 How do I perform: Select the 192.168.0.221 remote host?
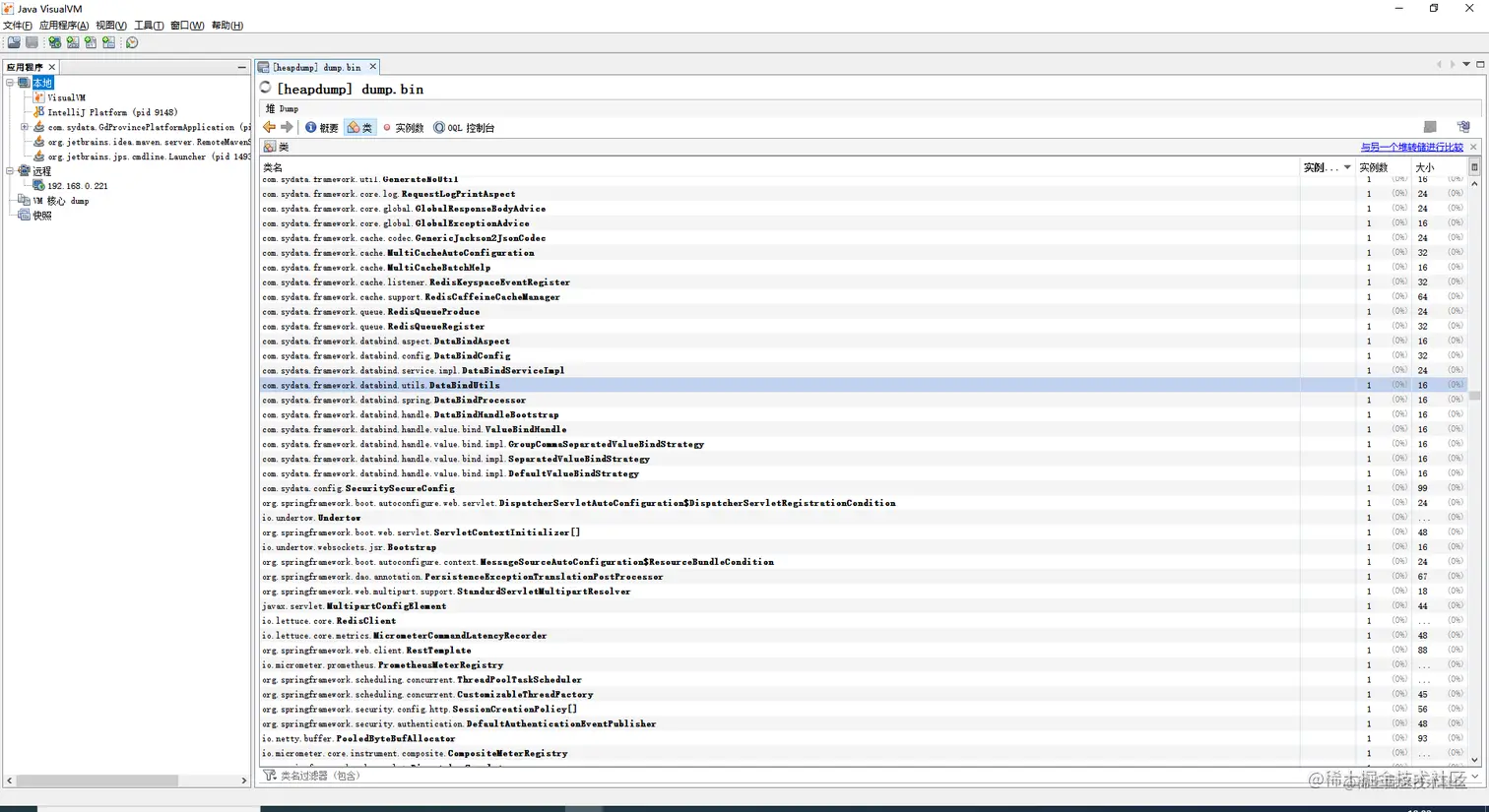(78, 185)
